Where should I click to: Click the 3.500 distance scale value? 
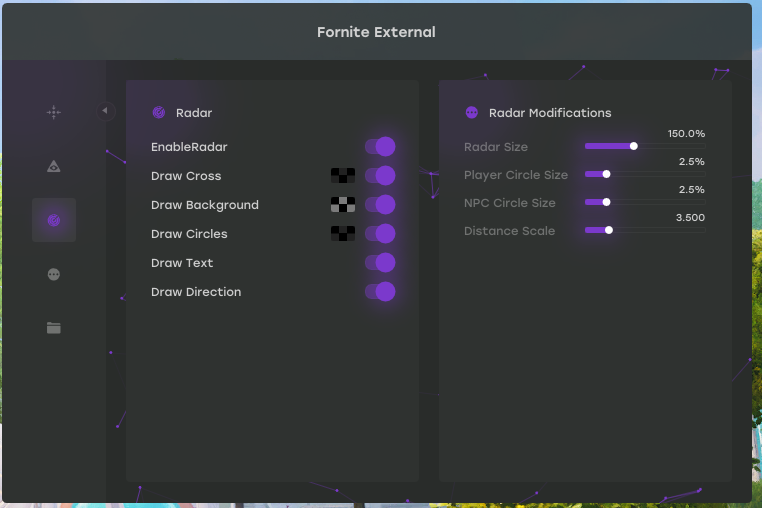690,217
